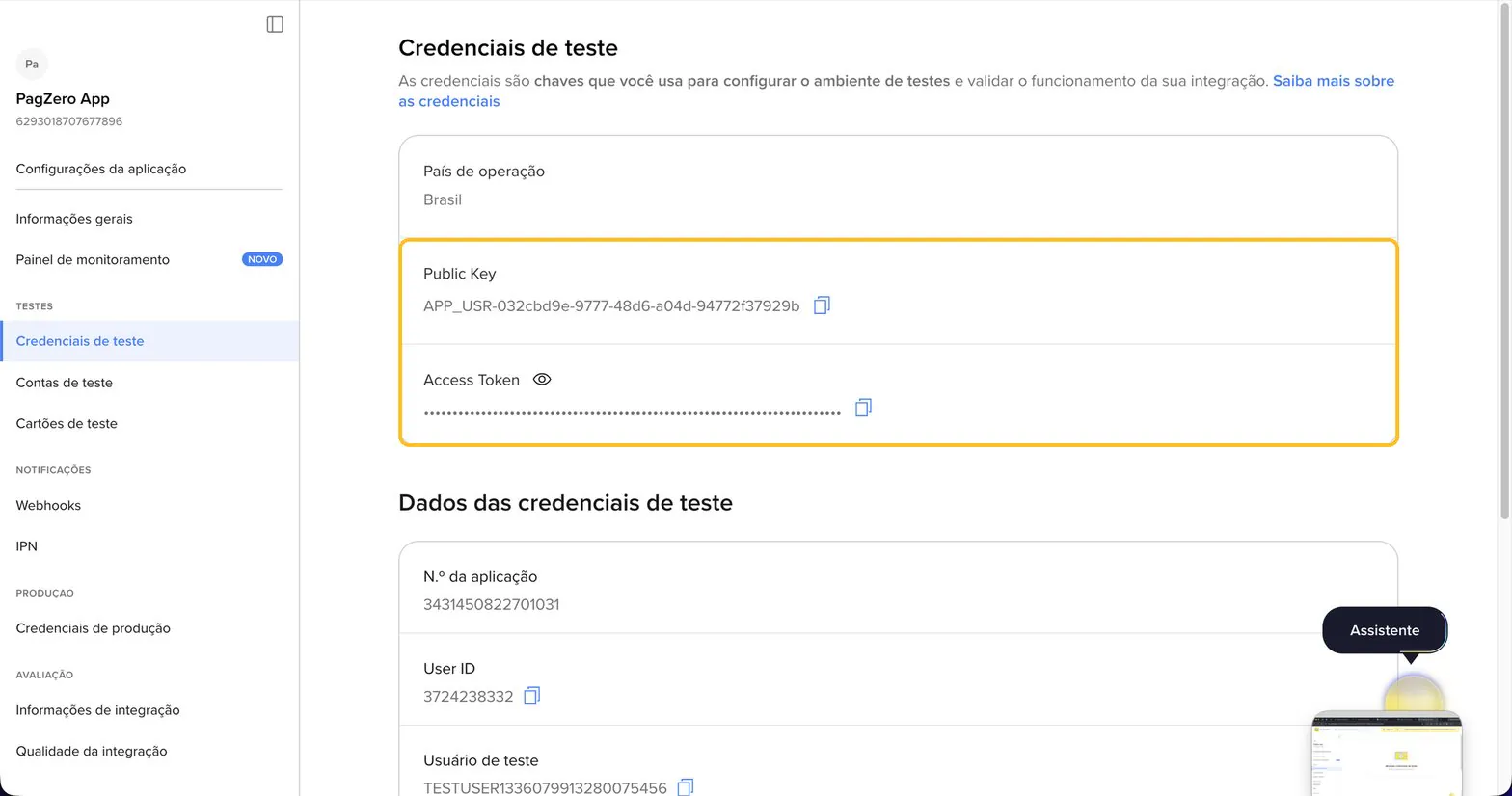Open Cartões de teste
Viewport: 1512px width, 796px height.
[67, 423]
